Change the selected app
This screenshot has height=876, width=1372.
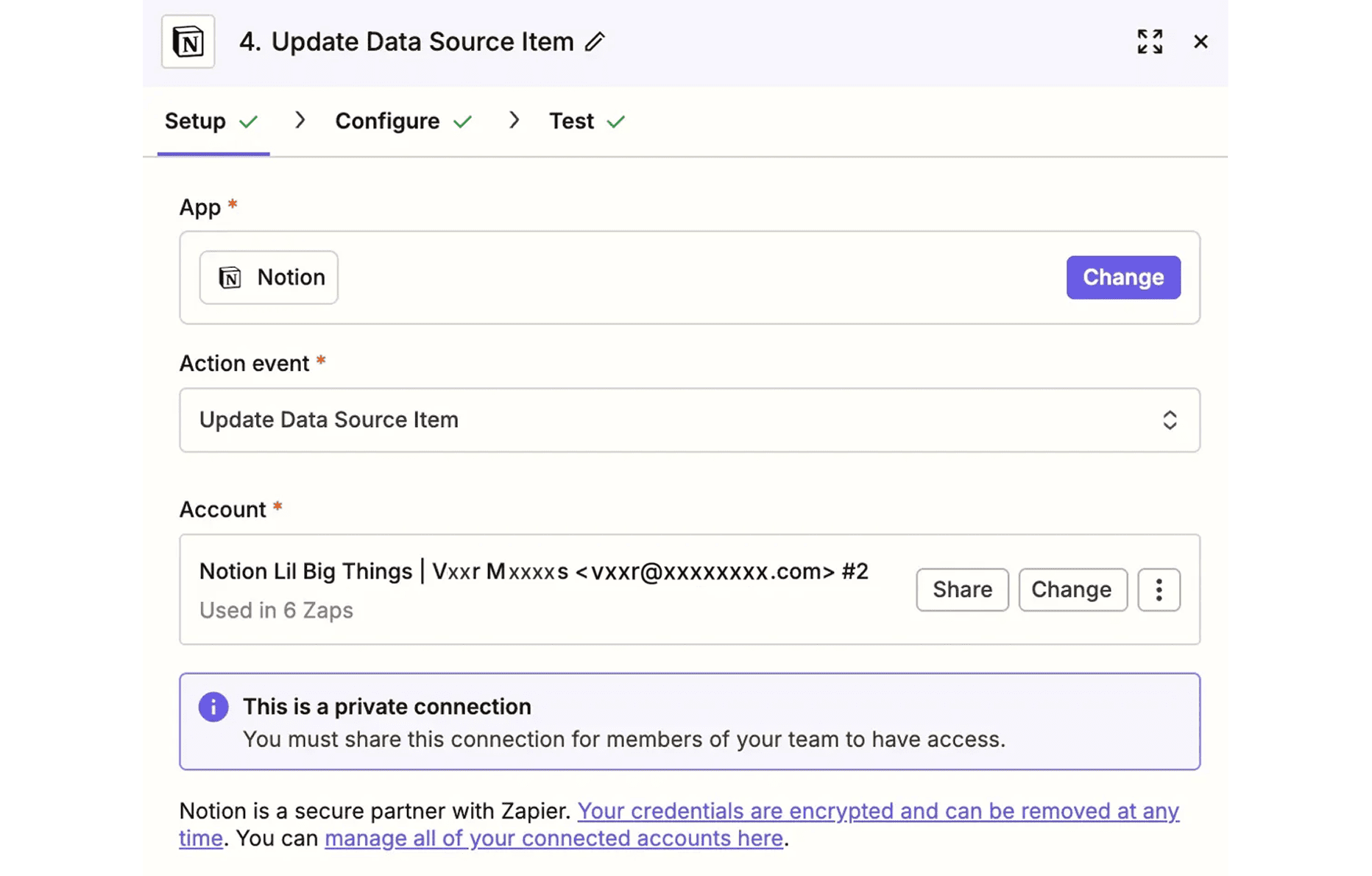[1123, 278]
